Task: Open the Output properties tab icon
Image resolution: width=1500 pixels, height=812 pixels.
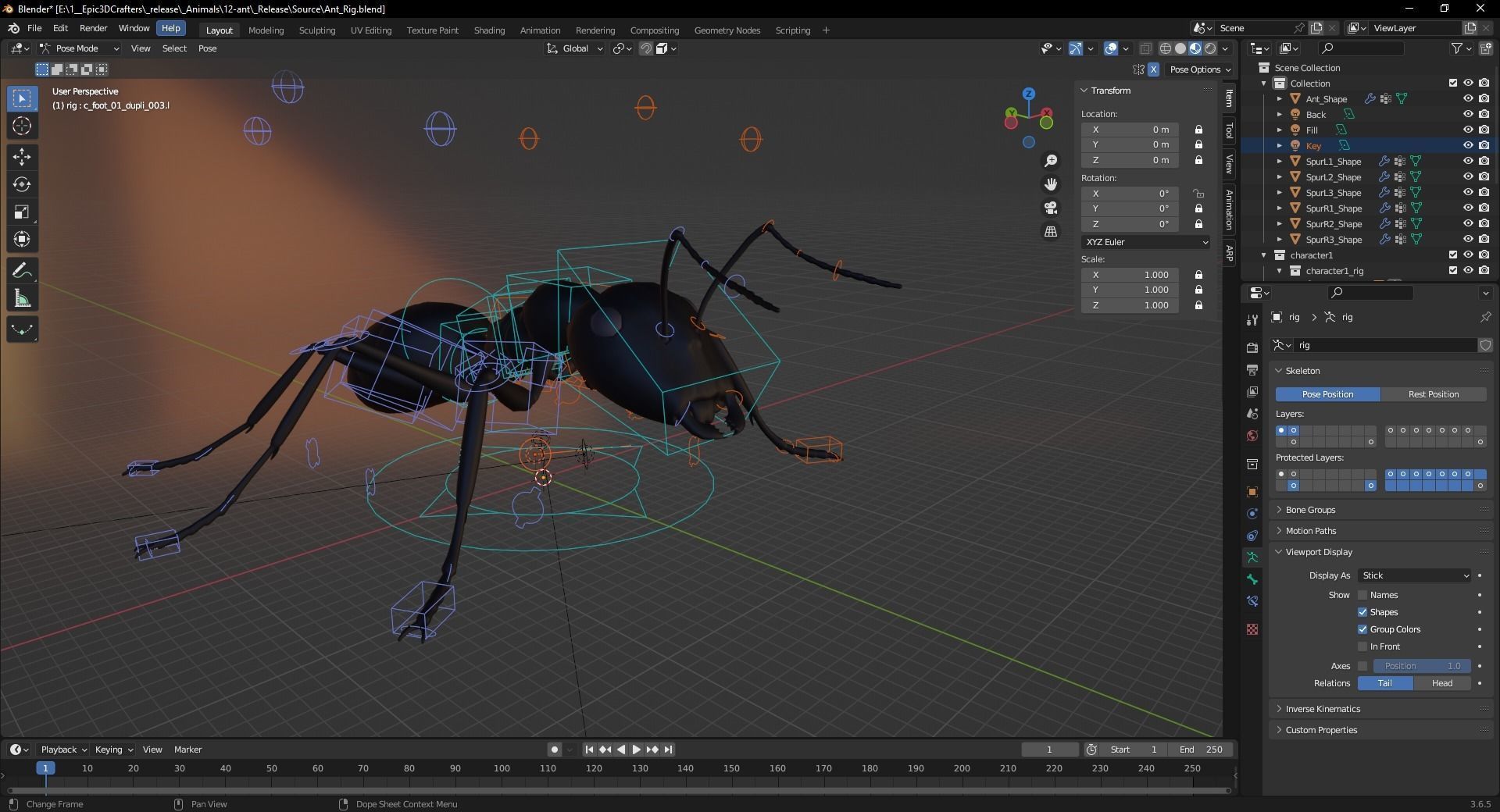Action: coord(1252,369)
